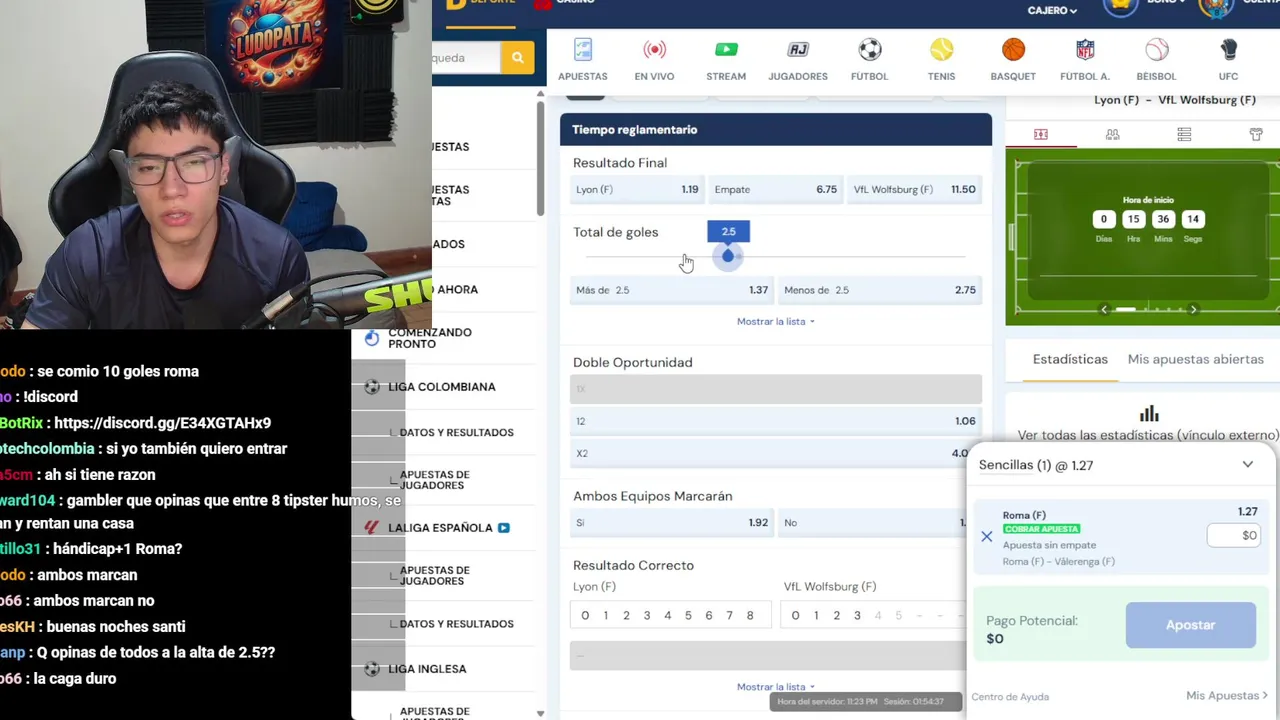
Task: Go to next slide in match widget
Action: click(1193, 310)
